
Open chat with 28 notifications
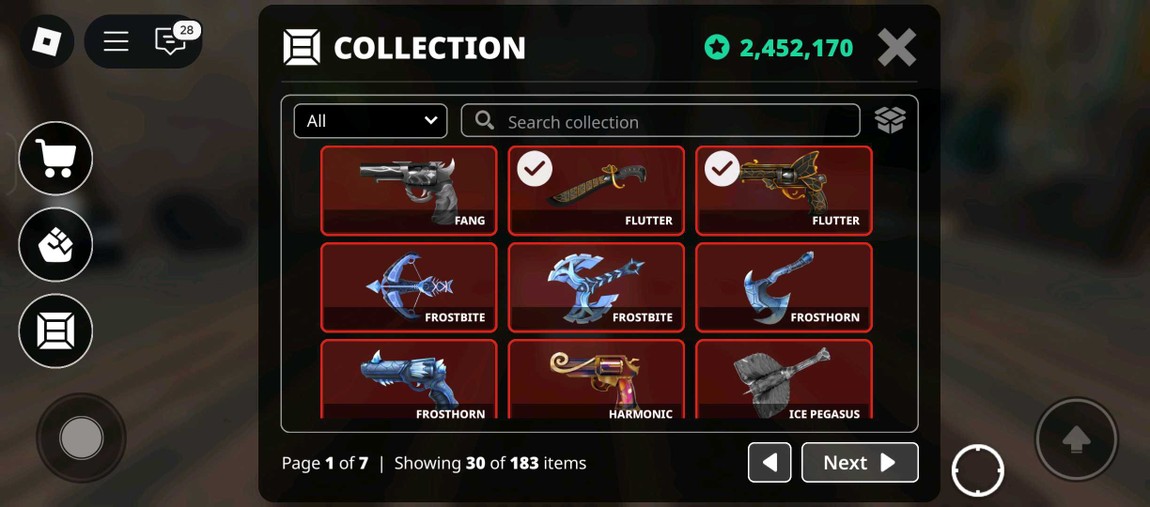point(172,40)
